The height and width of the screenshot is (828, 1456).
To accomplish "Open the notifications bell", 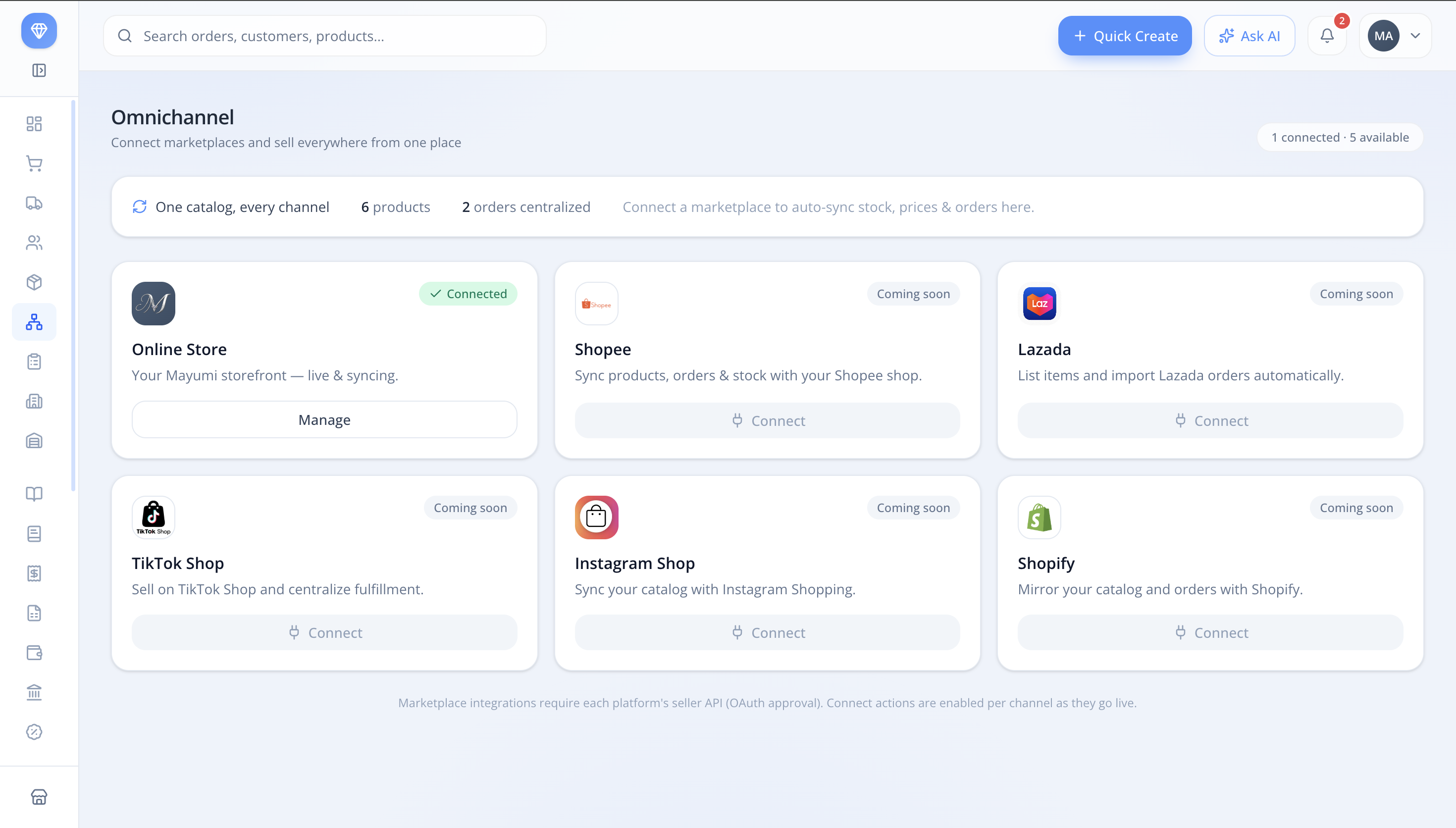I will coord(1327,36).
